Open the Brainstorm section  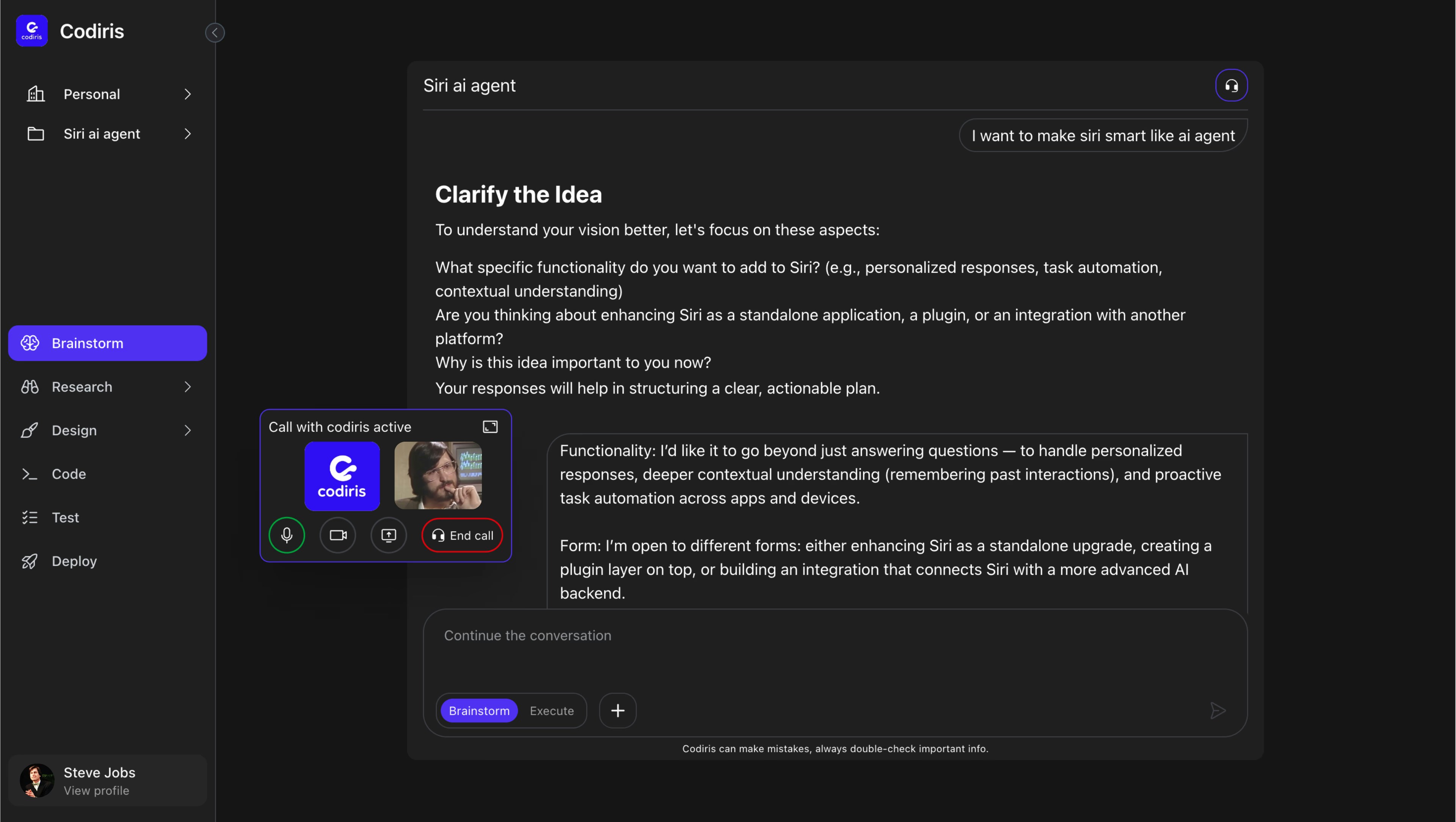click(x=107, y=343)
